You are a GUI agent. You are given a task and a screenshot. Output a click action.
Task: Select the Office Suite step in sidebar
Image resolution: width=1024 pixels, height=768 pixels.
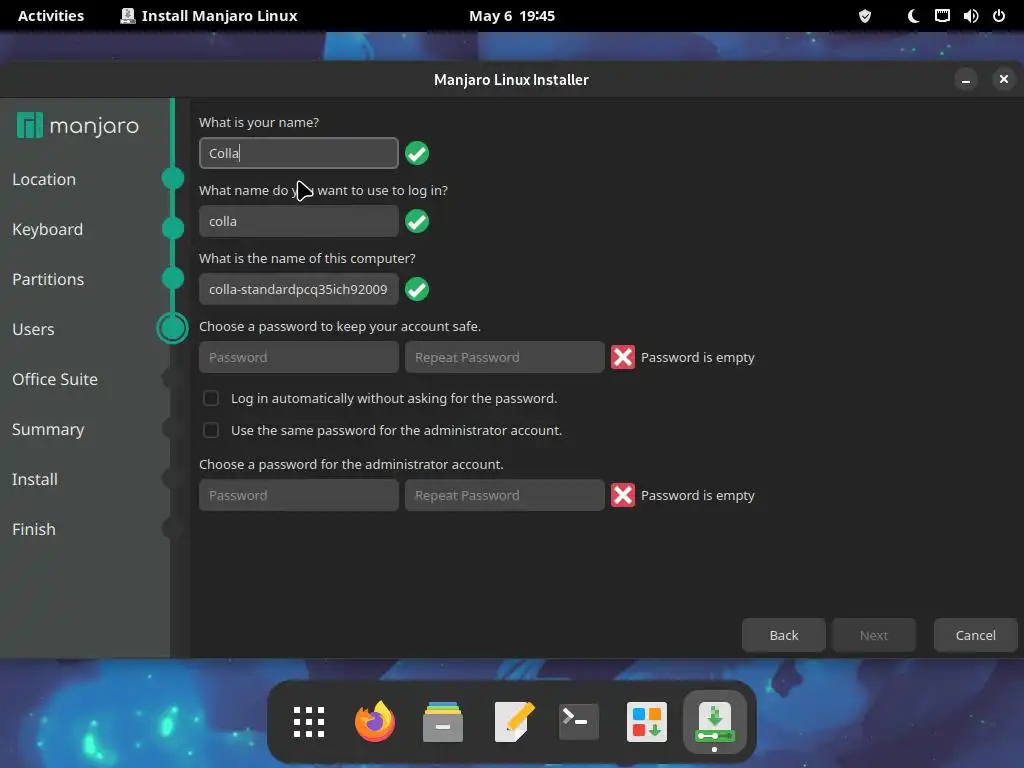pos(55,379)
